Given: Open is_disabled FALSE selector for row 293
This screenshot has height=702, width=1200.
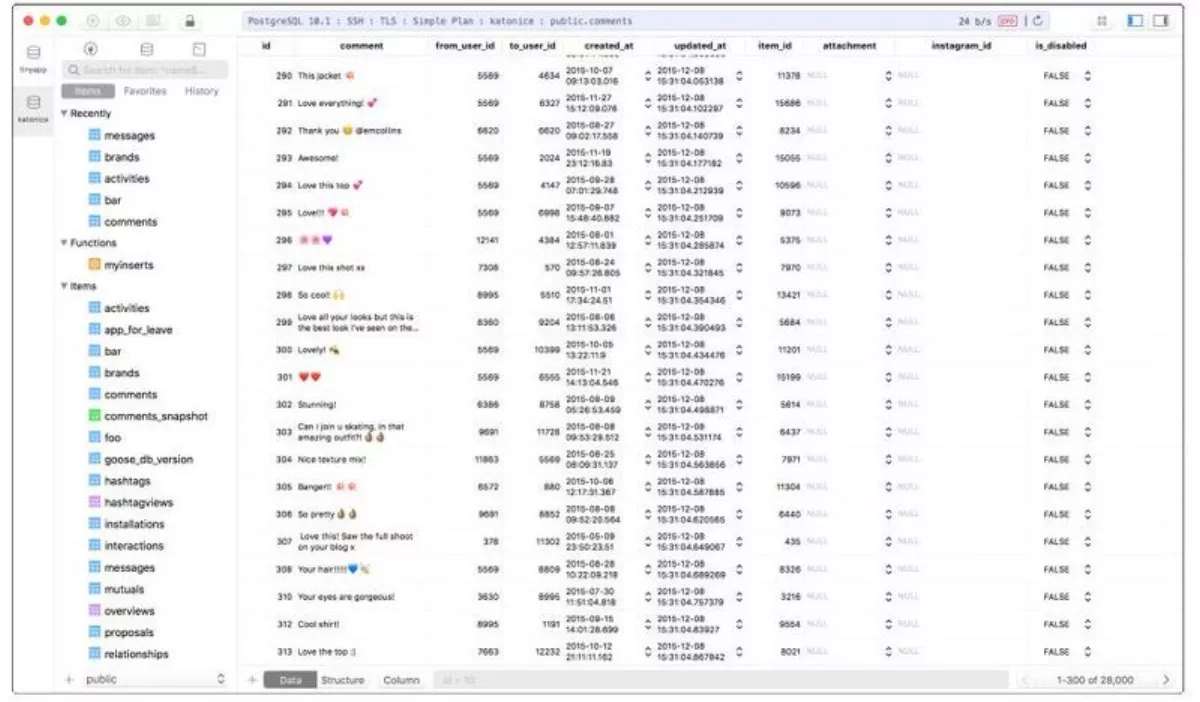Looking at the screenshot, I should 1088,157.
